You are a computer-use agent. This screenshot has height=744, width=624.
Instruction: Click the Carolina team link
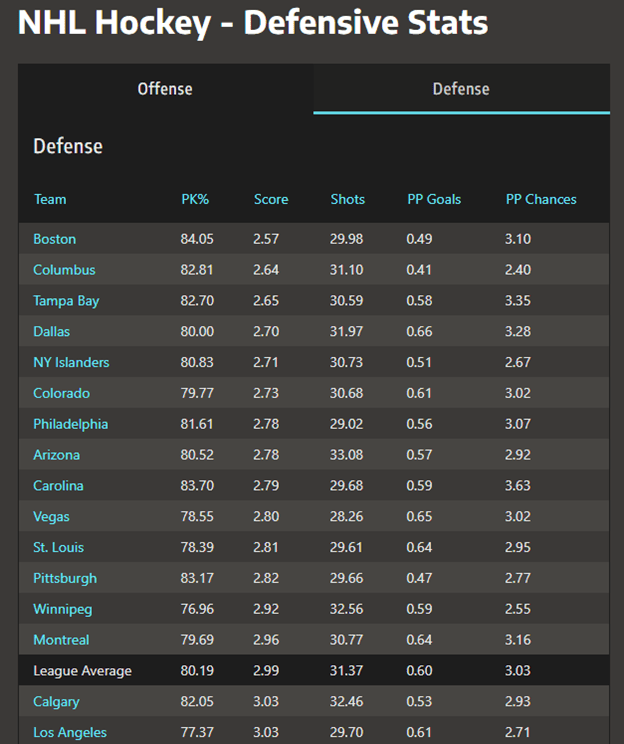pyautogui.click(x=58, y=486)
